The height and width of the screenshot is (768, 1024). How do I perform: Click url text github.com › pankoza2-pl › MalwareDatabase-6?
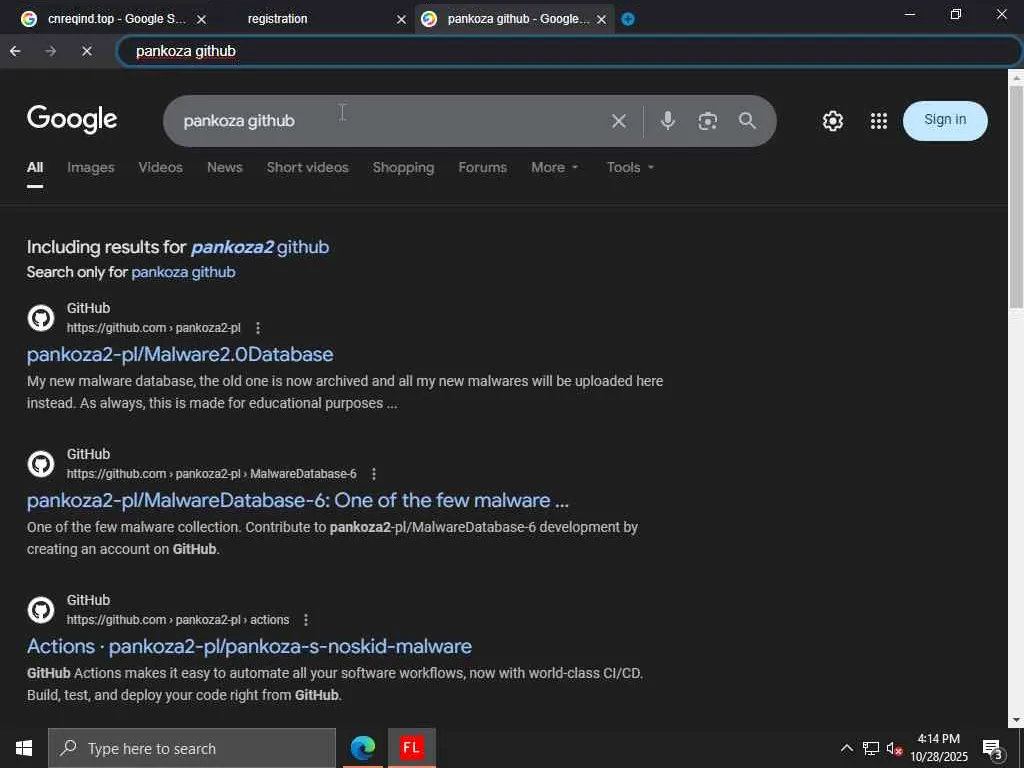(x=212, y=473)
